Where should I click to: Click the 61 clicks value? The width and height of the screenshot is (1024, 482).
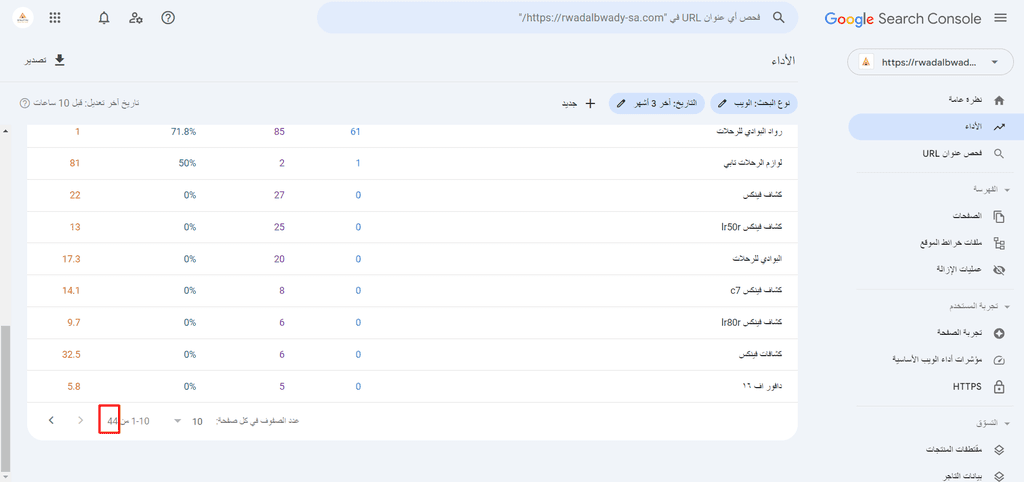coord(355,132)
